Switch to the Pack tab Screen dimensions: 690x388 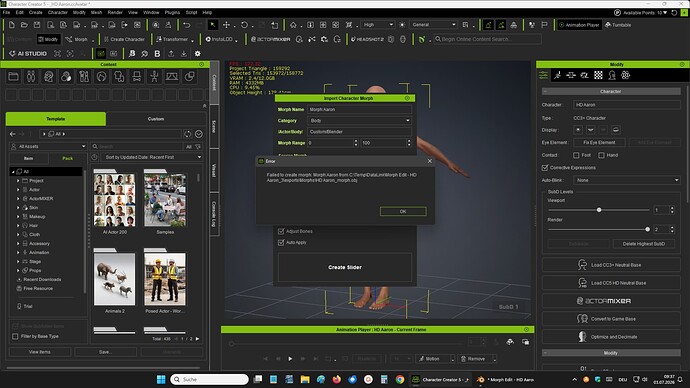67,158
